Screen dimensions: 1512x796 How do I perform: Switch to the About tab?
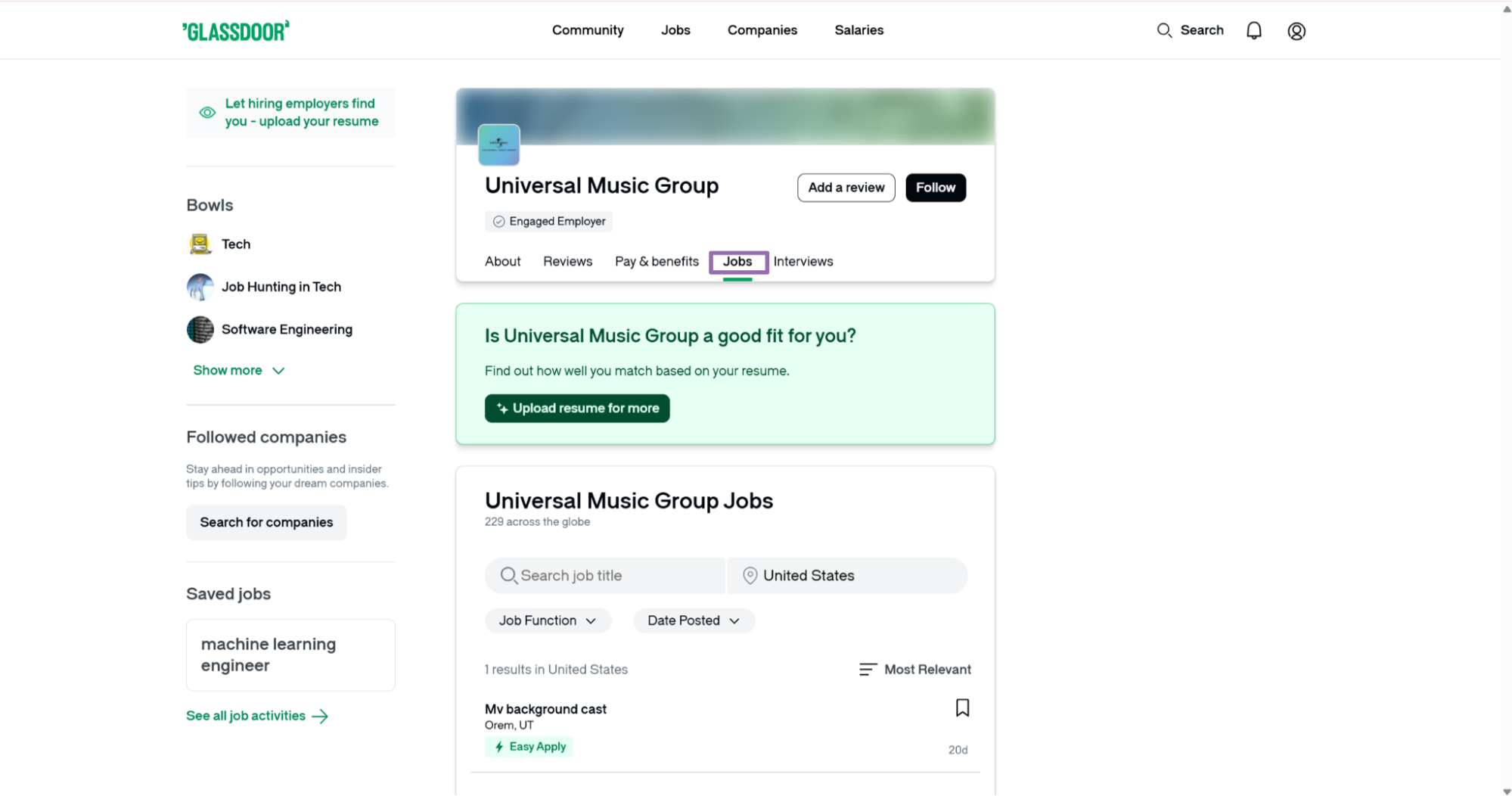click(502, 262)
